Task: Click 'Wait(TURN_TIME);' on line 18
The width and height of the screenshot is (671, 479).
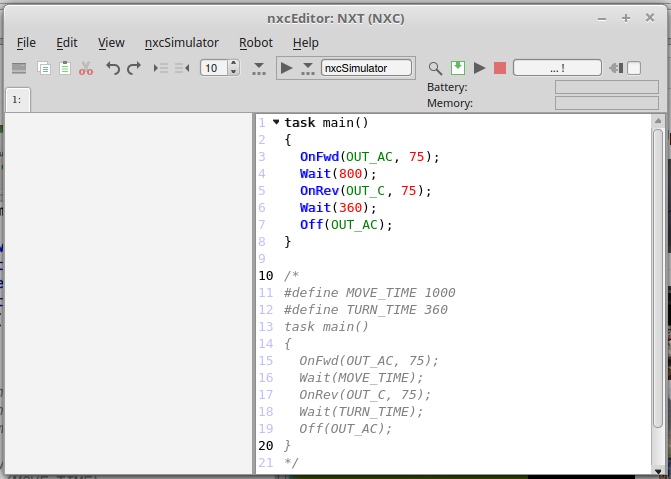Action: [x=361, y=412]
